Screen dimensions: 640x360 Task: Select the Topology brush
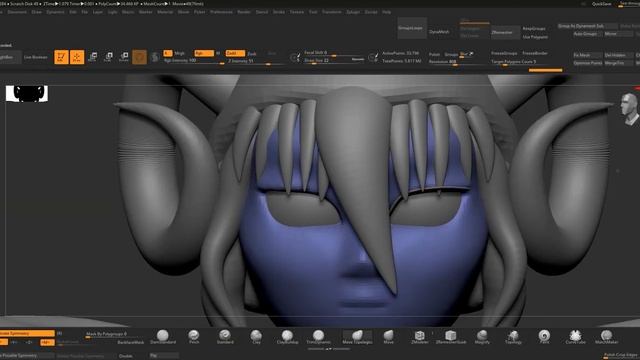[513, 337]
